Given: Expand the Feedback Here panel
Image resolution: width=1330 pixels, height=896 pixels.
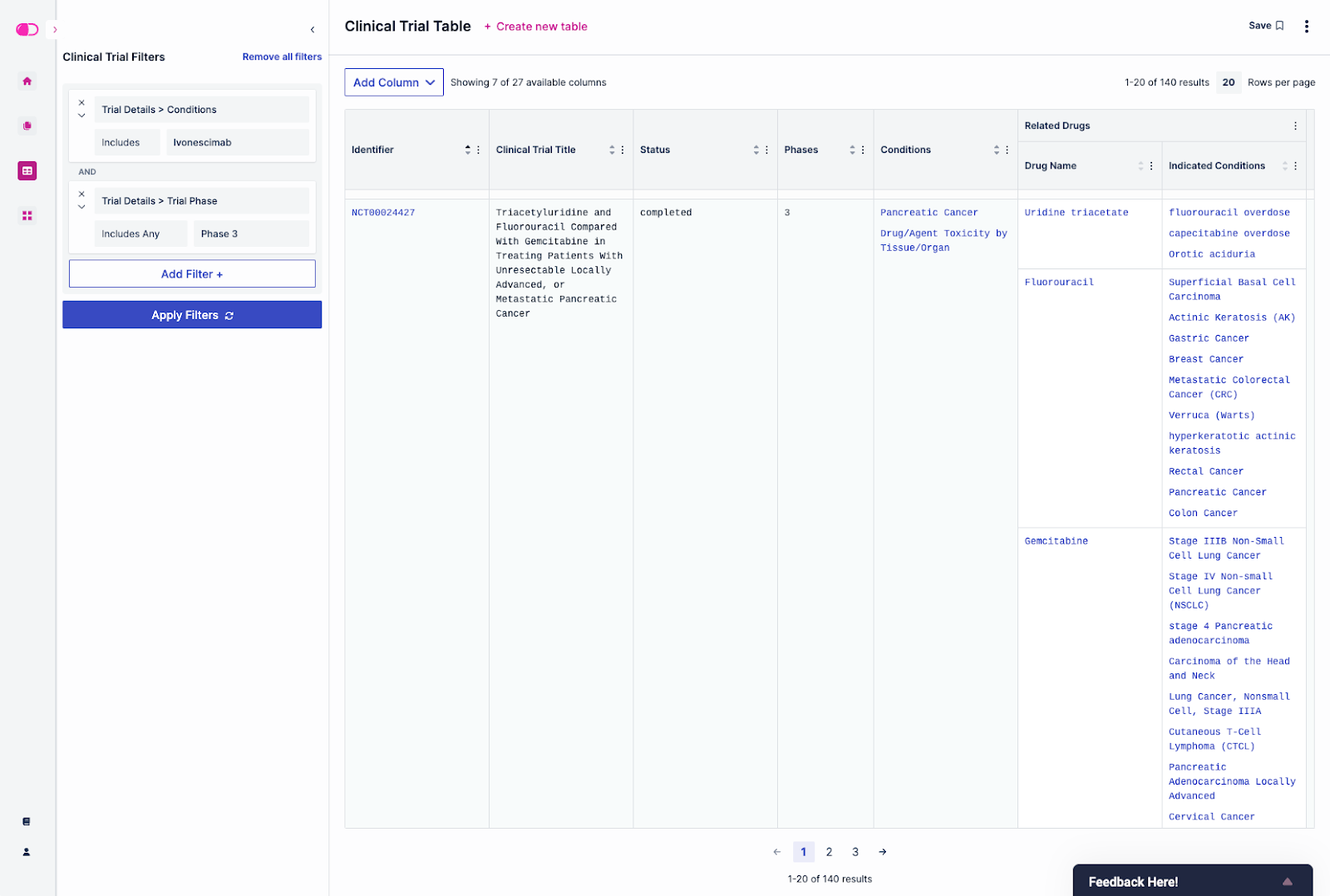Looking at the screenshot, I should tap(1287, 882).
